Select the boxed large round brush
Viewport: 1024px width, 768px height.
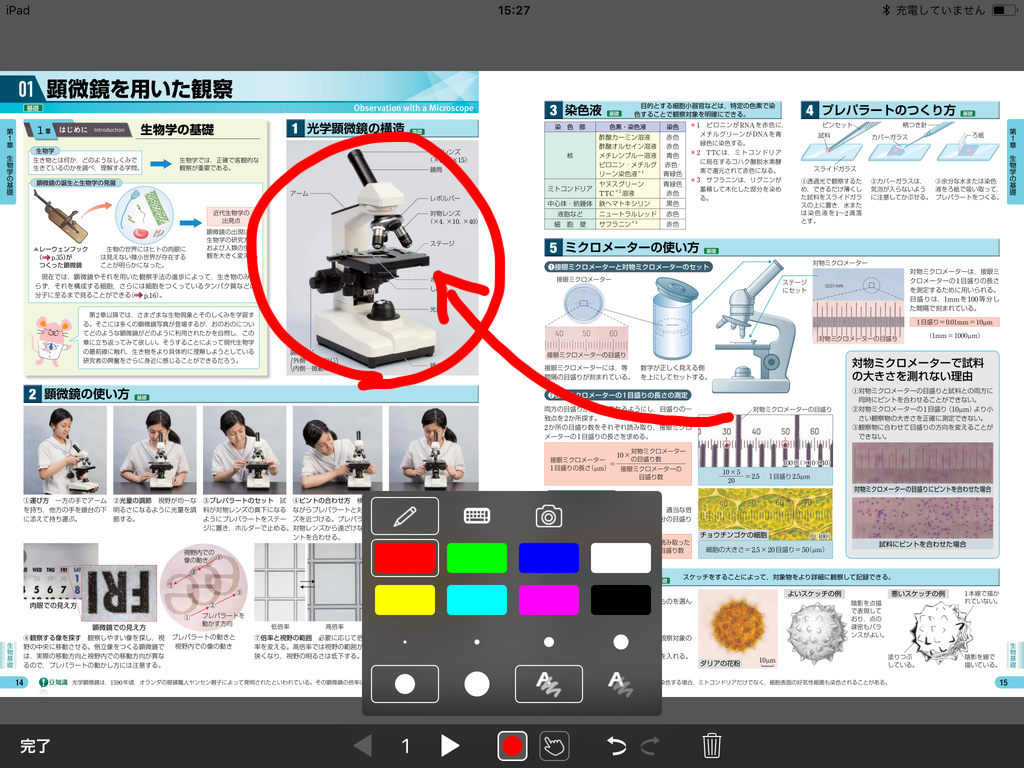point(405,684)
